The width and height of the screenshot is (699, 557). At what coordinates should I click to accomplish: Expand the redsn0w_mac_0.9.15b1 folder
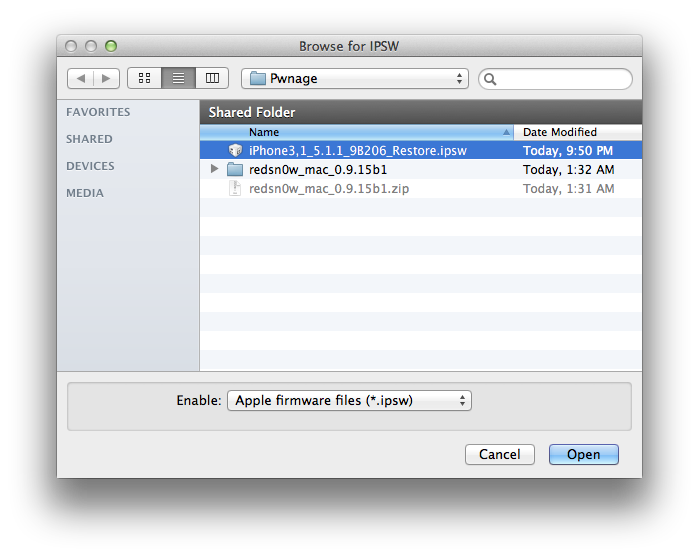214,169
